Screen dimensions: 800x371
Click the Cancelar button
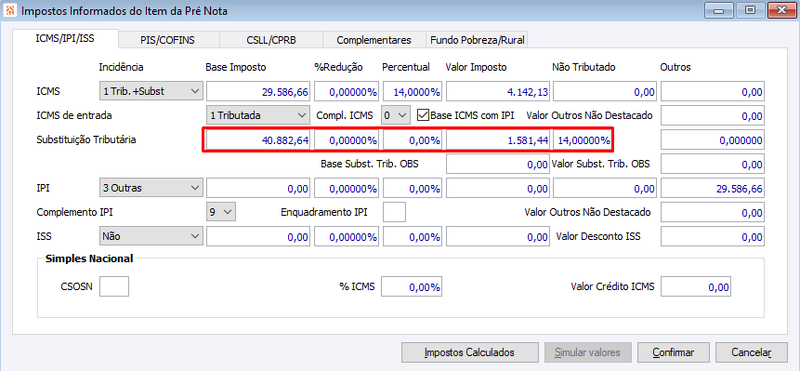point(752,352)
